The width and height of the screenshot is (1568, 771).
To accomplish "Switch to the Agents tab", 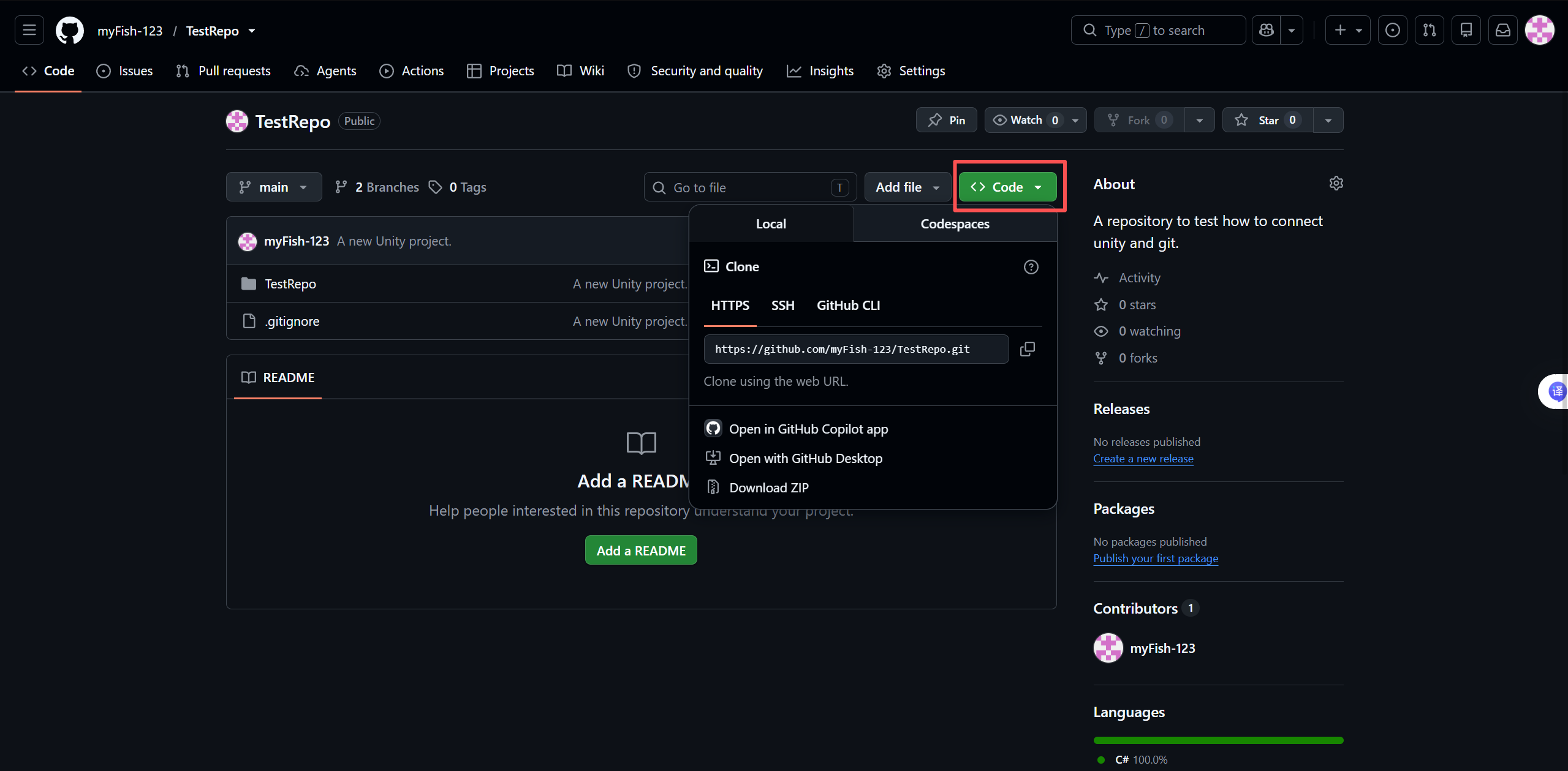I will pyautogui.click(x=325, y=71).
